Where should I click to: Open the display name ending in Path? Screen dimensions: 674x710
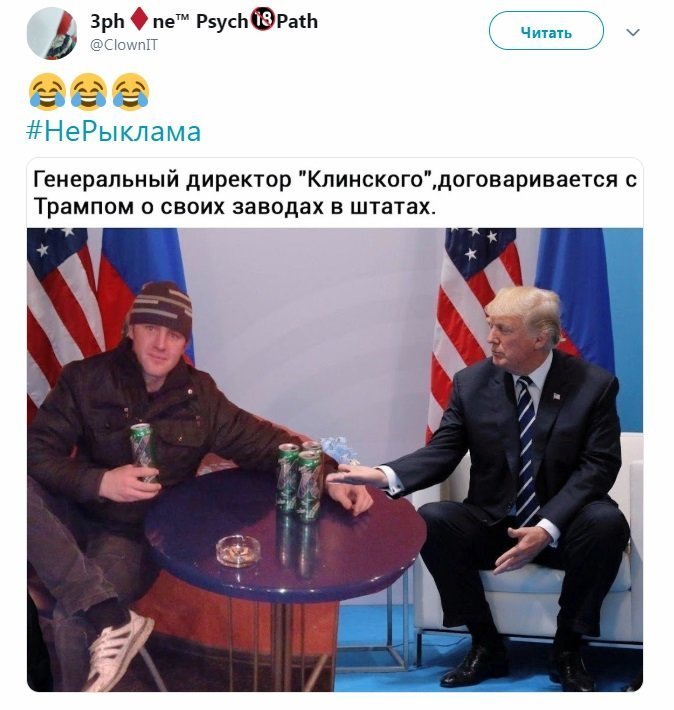click(204, 21)
